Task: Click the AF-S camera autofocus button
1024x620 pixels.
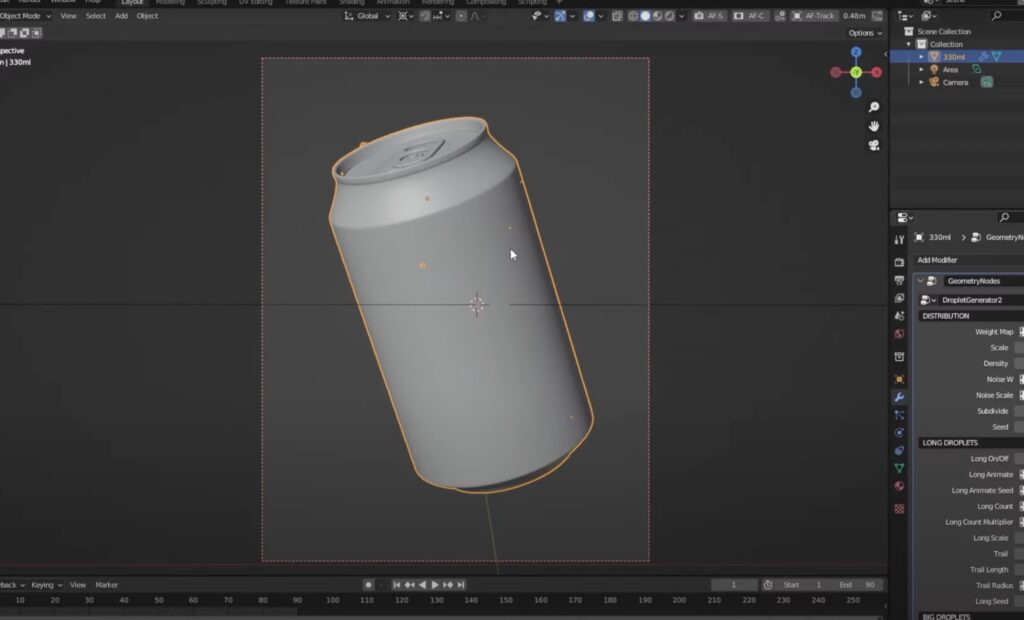Action: click(x=709, y=16)
